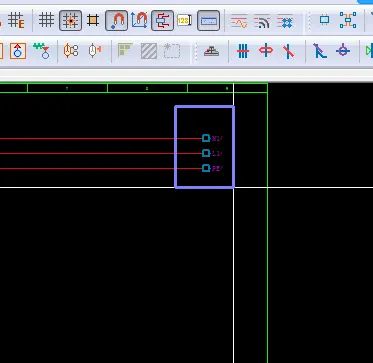Click the blue connected nodes box icon

click(x=348, y=20)
